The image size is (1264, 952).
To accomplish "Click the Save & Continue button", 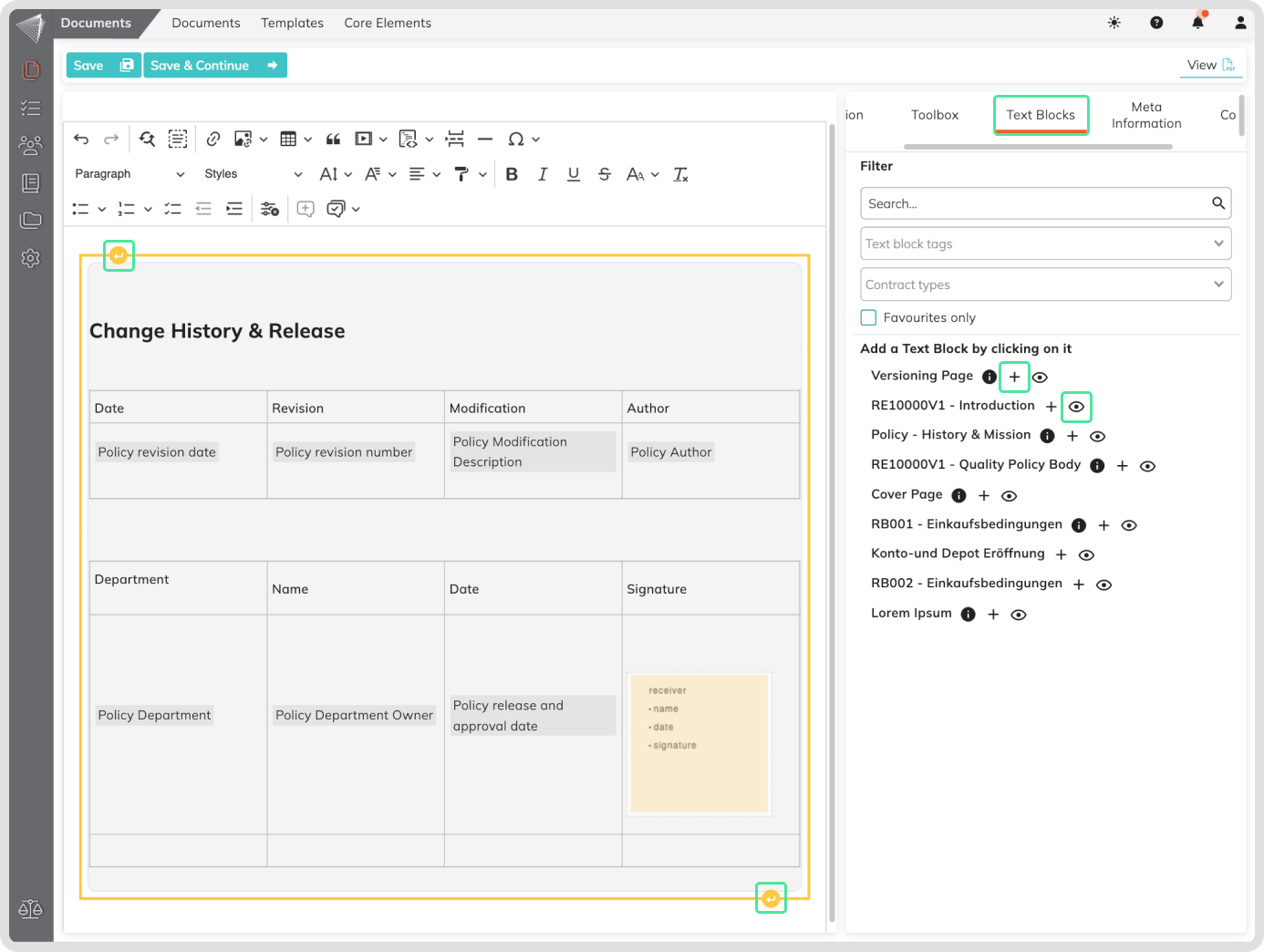I will 214,66.
